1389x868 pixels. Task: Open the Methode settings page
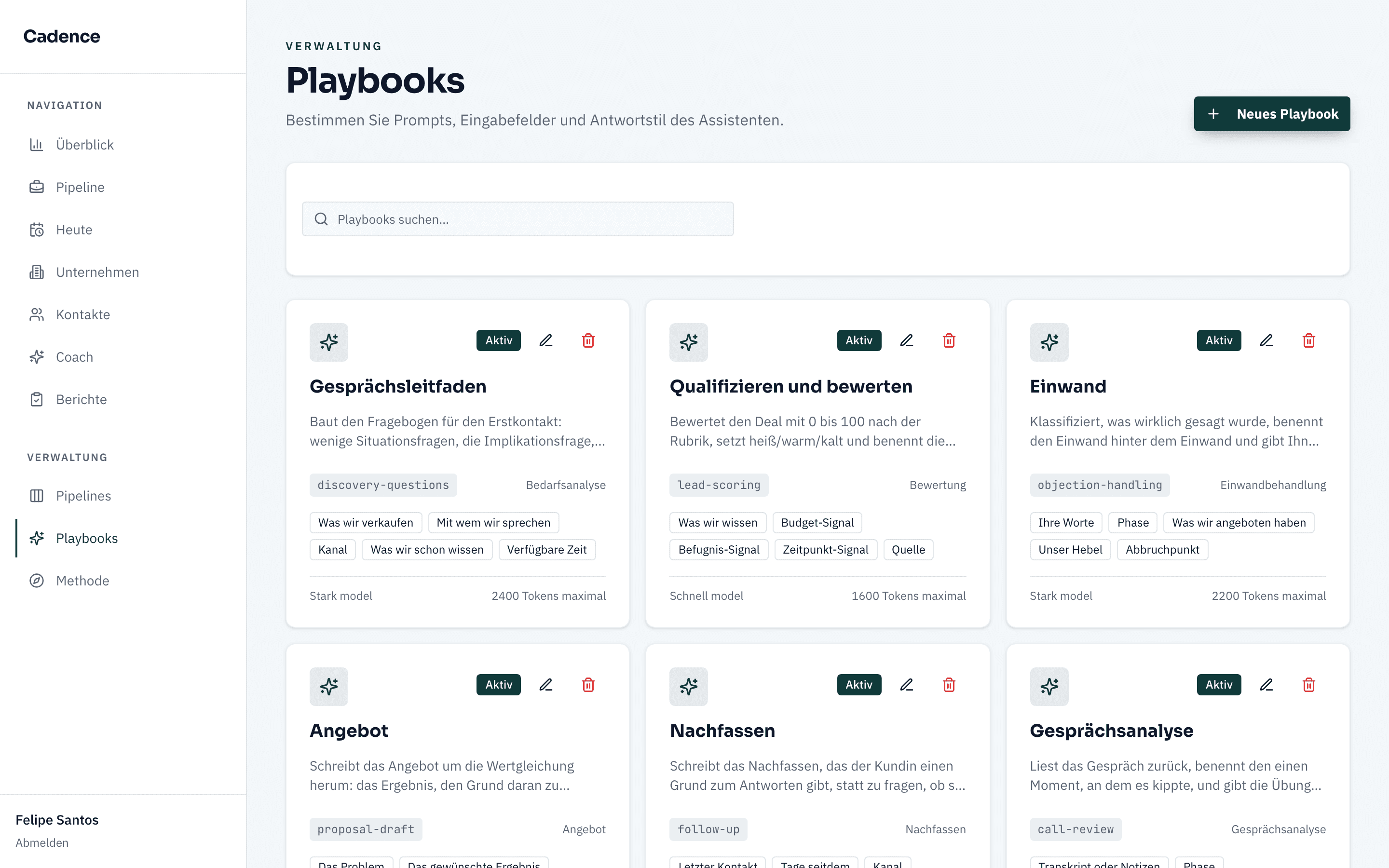(x=123, y=581)
